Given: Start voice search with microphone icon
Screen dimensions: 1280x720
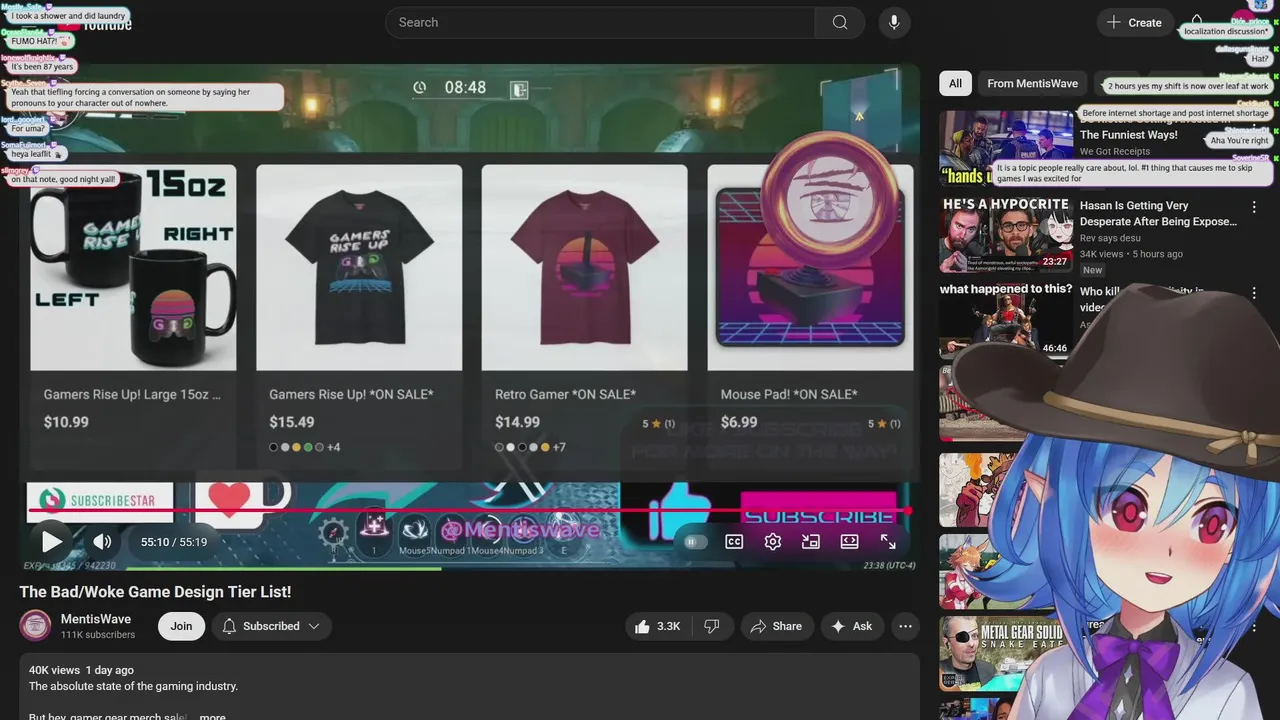Looking at the screenshot, I should click(894, 22).
